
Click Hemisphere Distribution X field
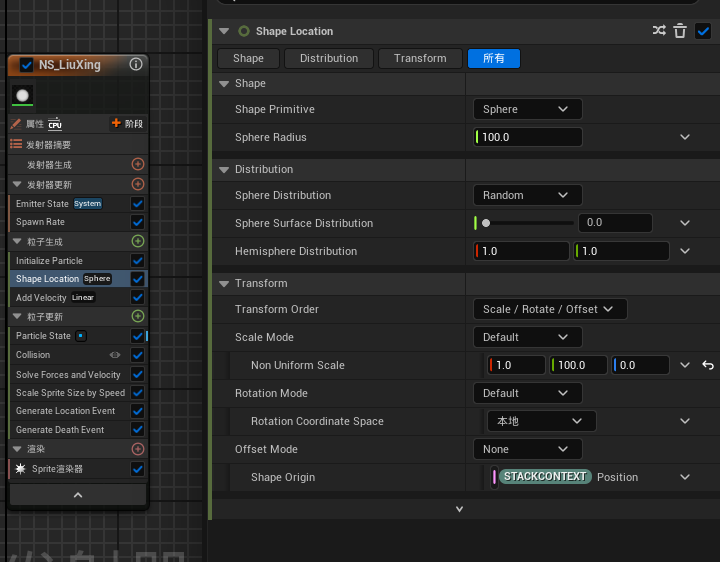pos(521,251)
